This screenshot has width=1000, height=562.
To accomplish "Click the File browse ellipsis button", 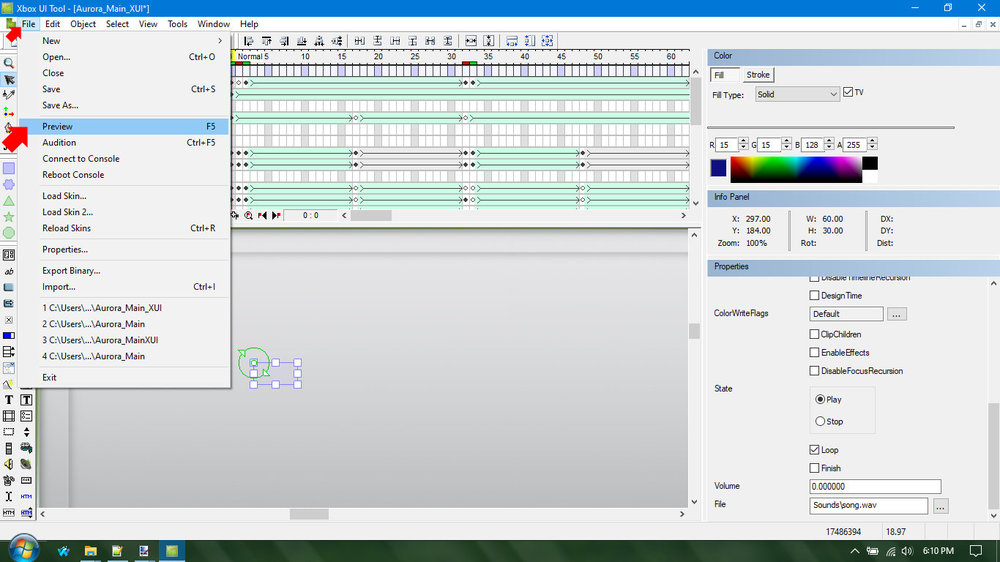I will (940, 506).
